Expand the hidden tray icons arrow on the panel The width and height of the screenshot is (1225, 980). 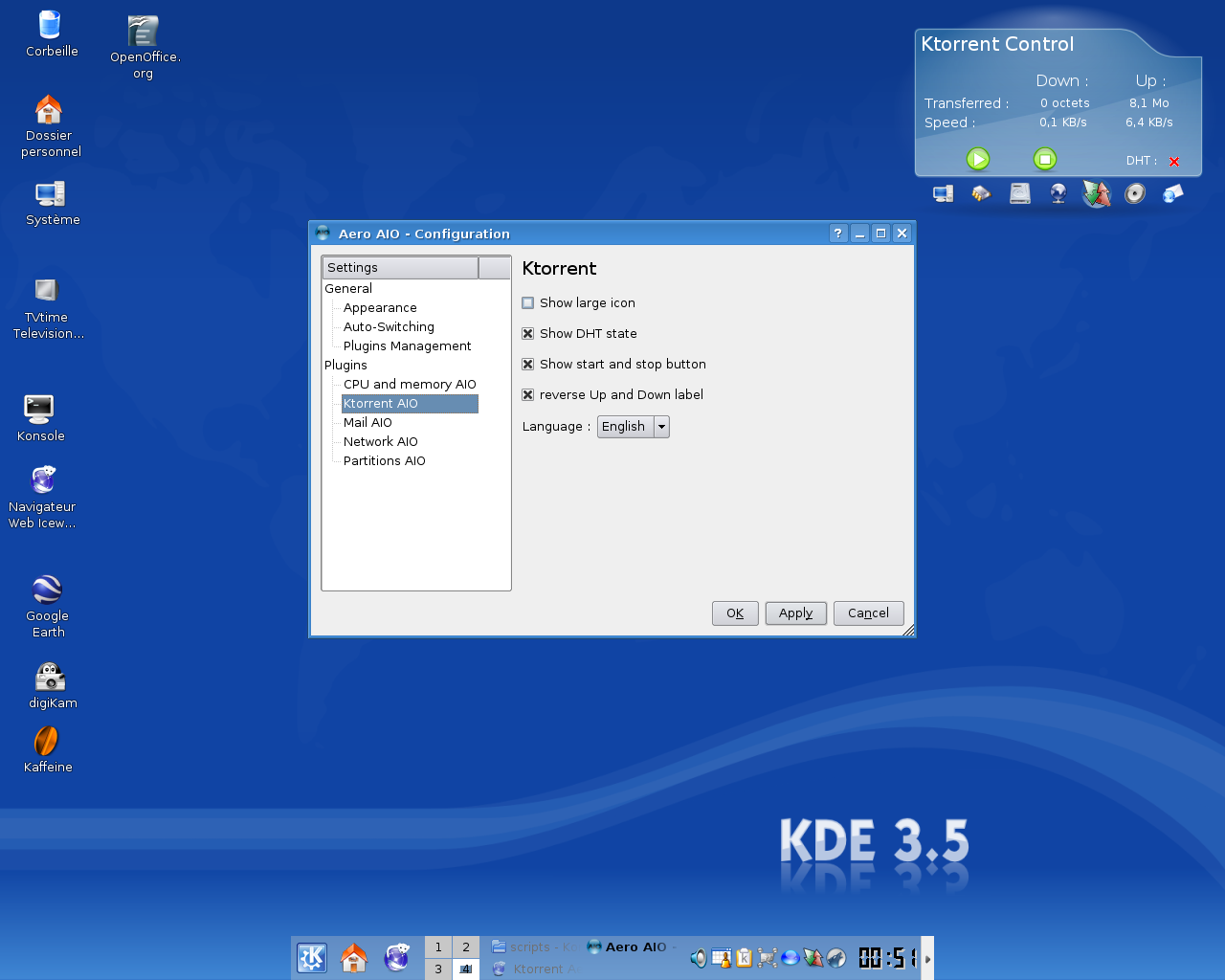[x=927, y=958]
